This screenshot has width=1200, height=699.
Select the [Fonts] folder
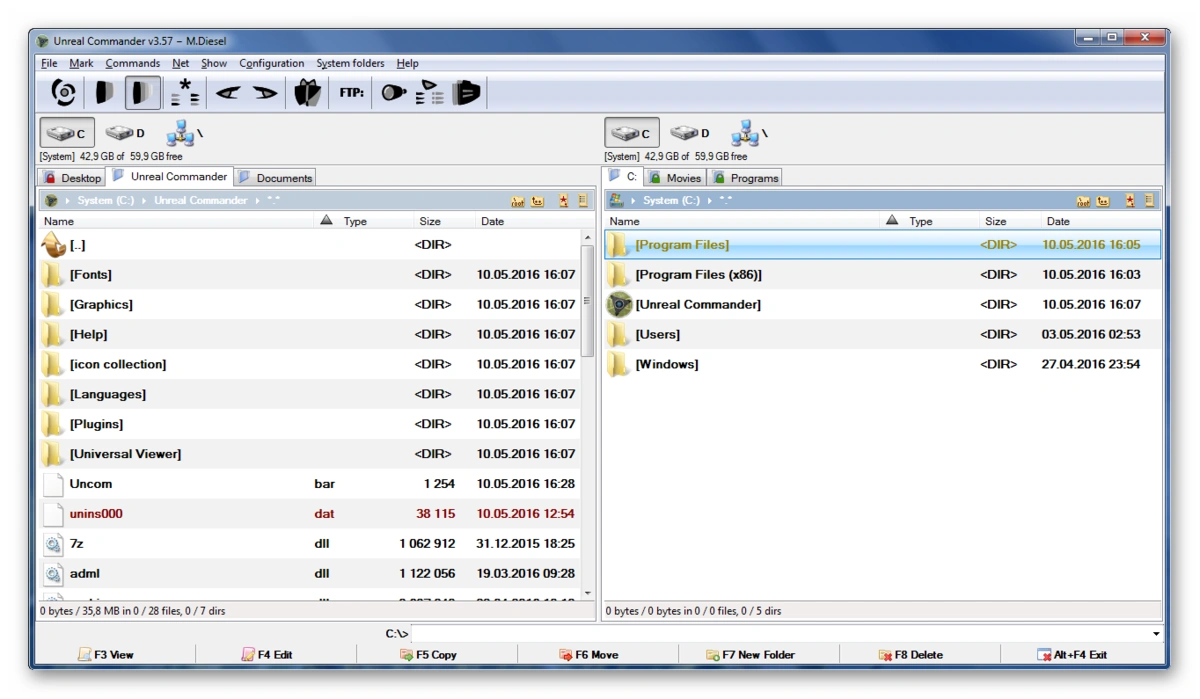[x=310, y=274]
